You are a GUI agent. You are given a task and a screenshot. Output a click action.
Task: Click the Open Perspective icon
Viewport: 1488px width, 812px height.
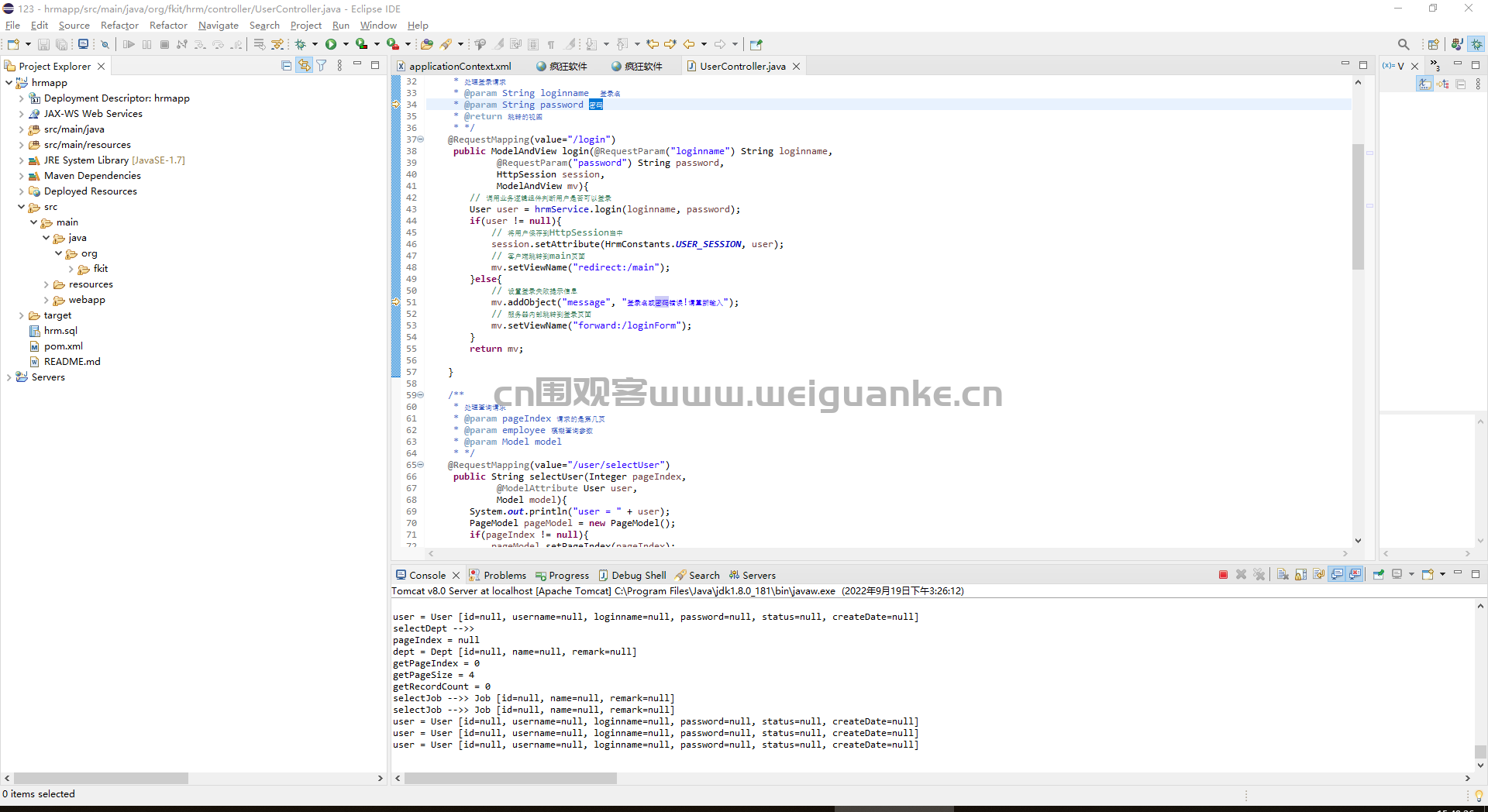point(1433,44)
